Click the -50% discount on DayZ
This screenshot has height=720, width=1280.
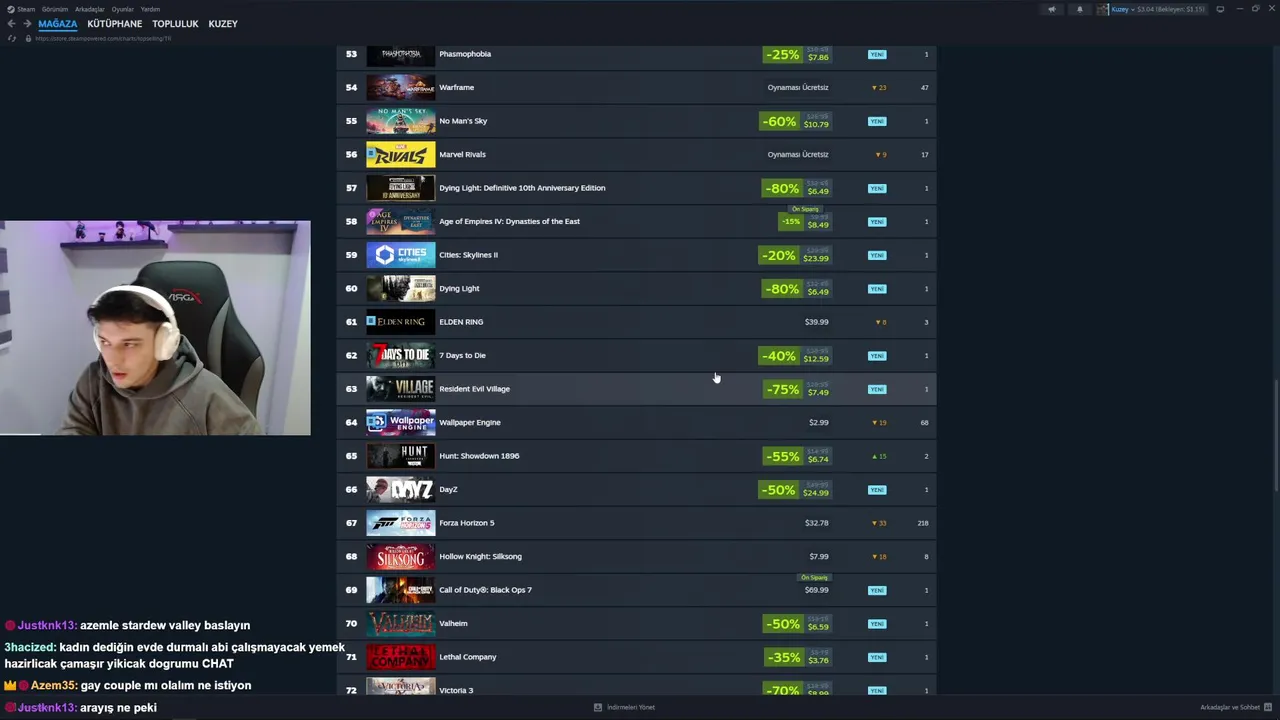(779, 489)
